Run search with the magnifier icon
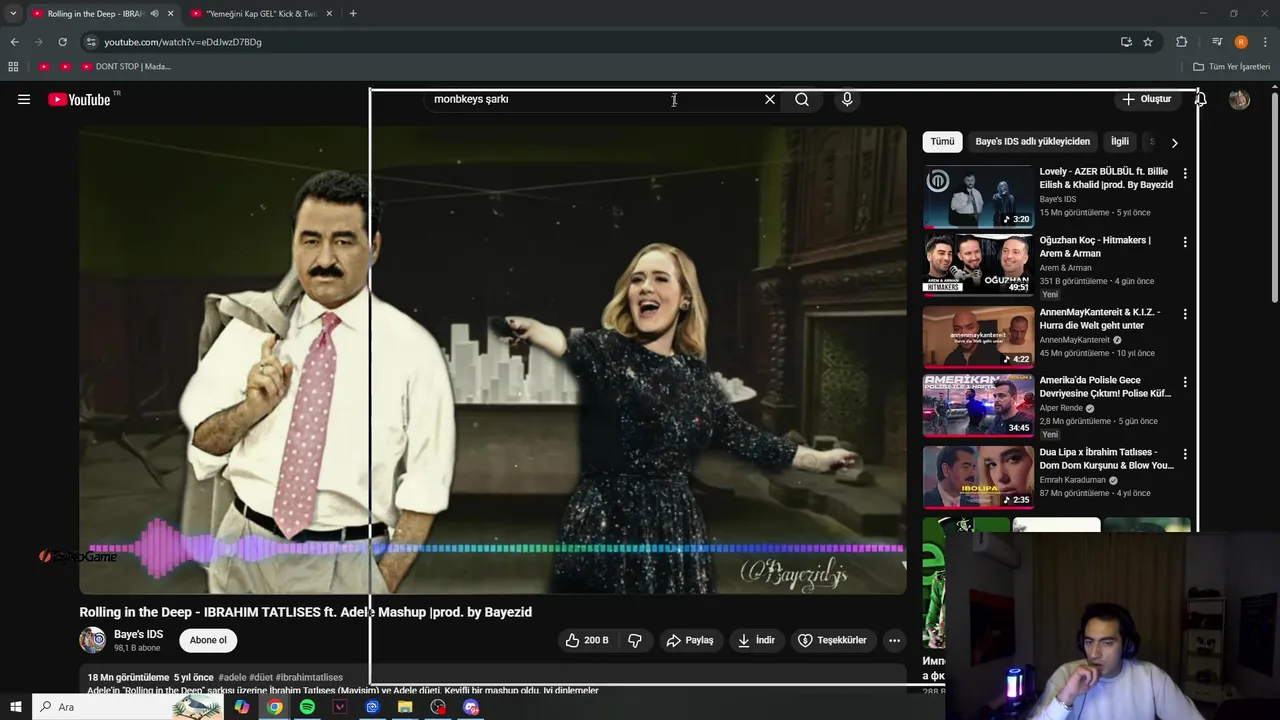The image size is (1280, 720). tap(802, 99)
